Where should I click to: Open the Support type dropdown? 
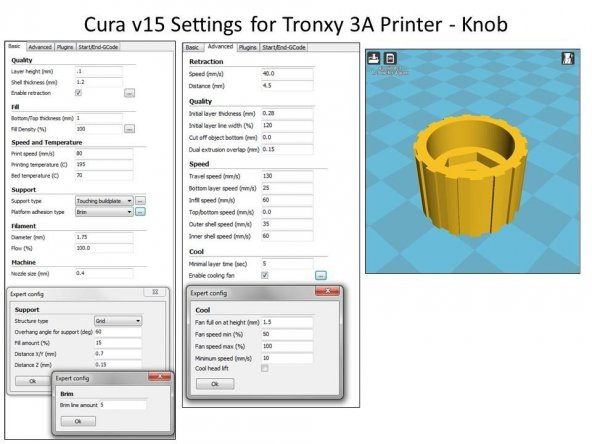coord(104,201)
